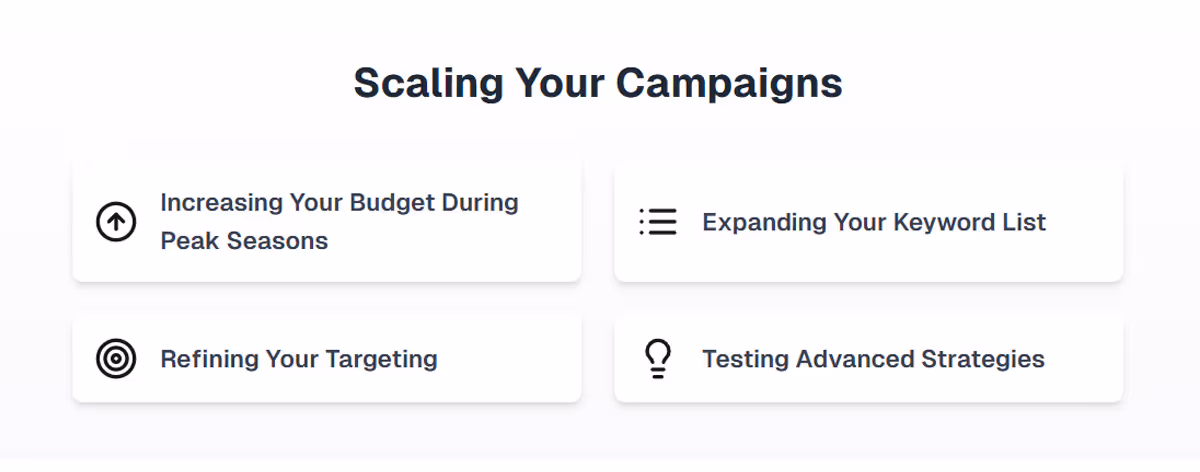This screenshot has height=472, width=1200.
Task: Select the icon beside Refining Your Targeting
Action: point(116,358)
